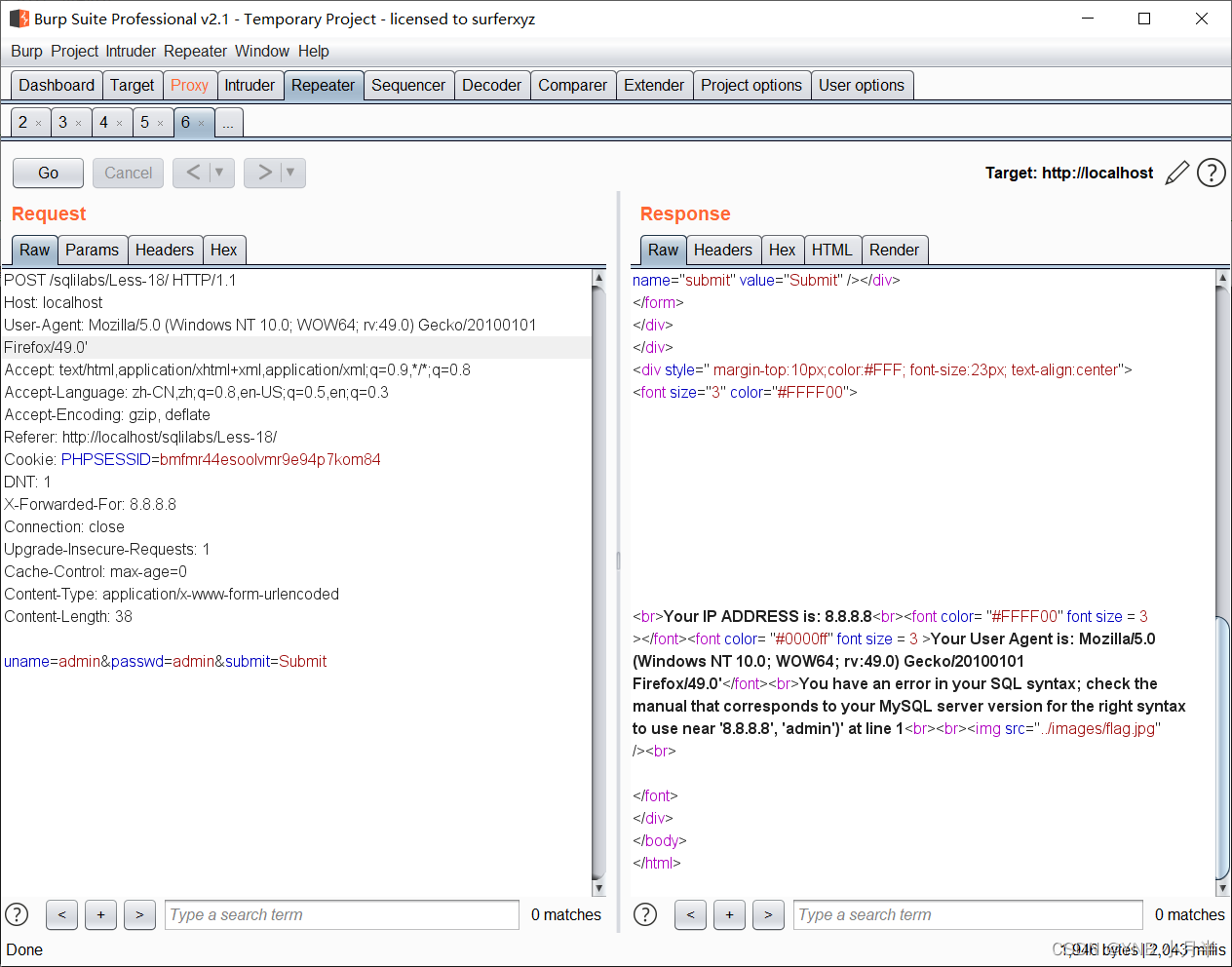Show response Render view
This screenshot has width=1232, height=967.
tap(894, 250)
